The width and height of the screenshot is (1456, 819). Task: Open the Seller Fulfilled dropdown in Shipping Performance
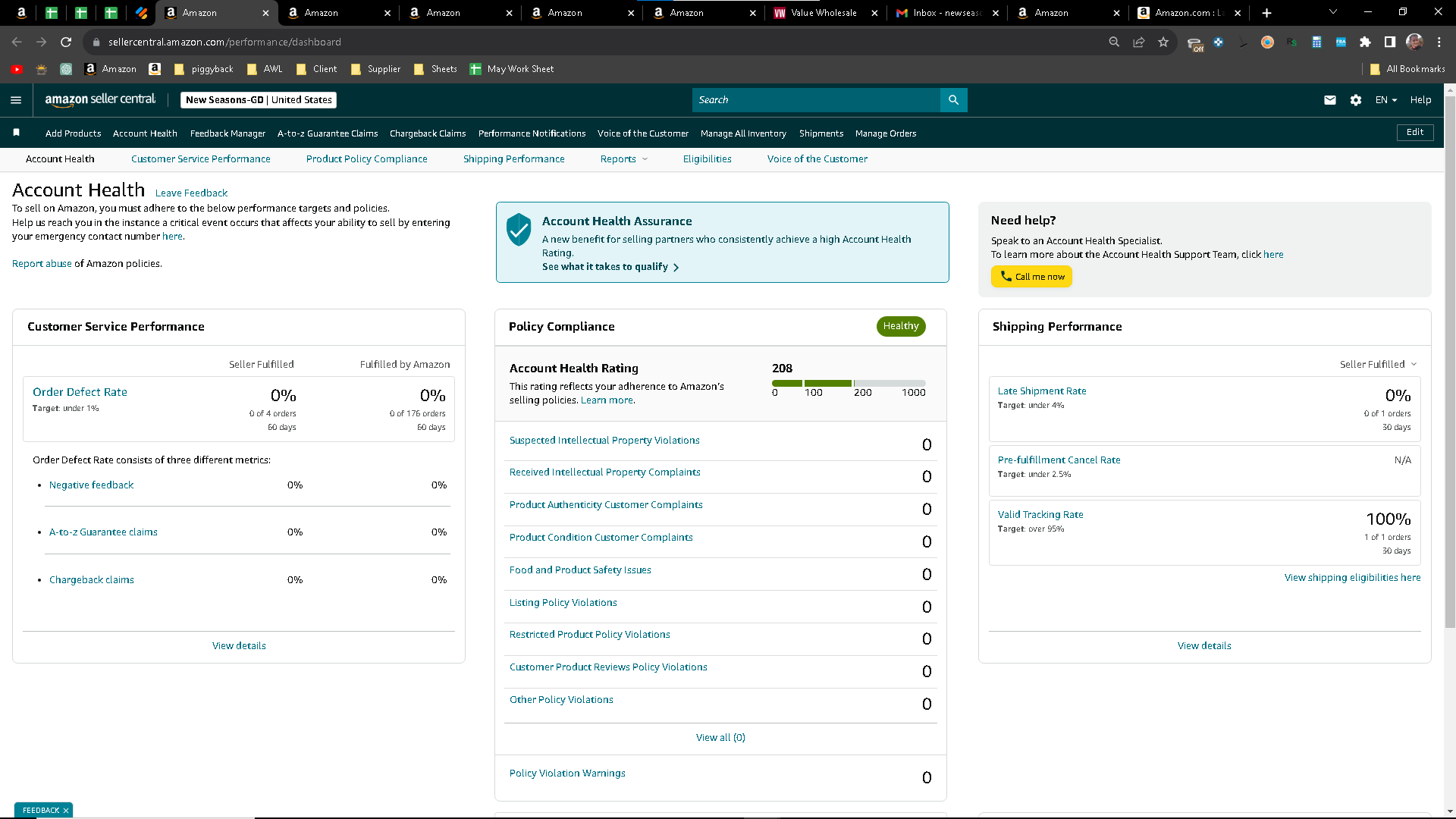pos(1378,365)
